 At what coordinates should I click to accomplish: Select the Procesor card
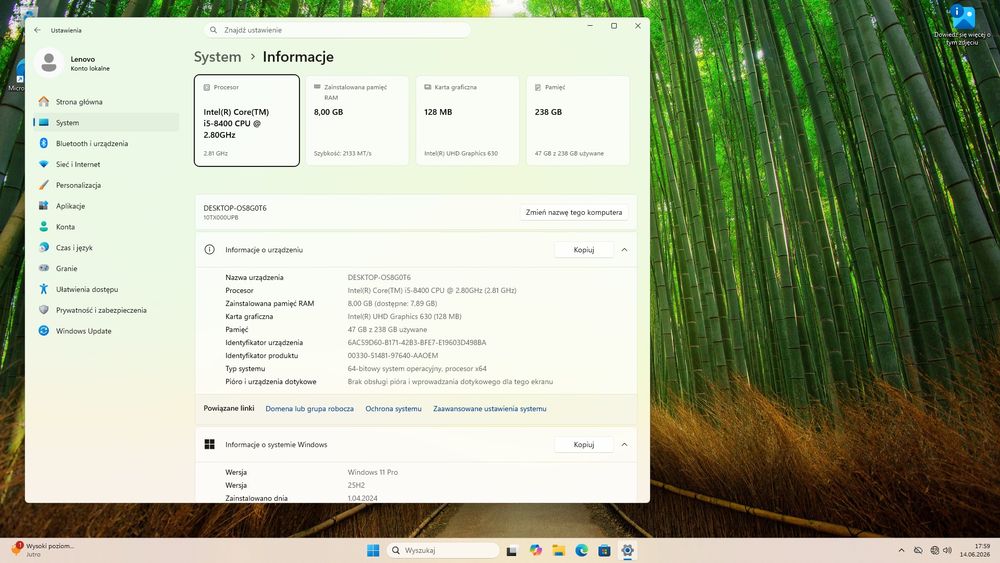(247, 121)
